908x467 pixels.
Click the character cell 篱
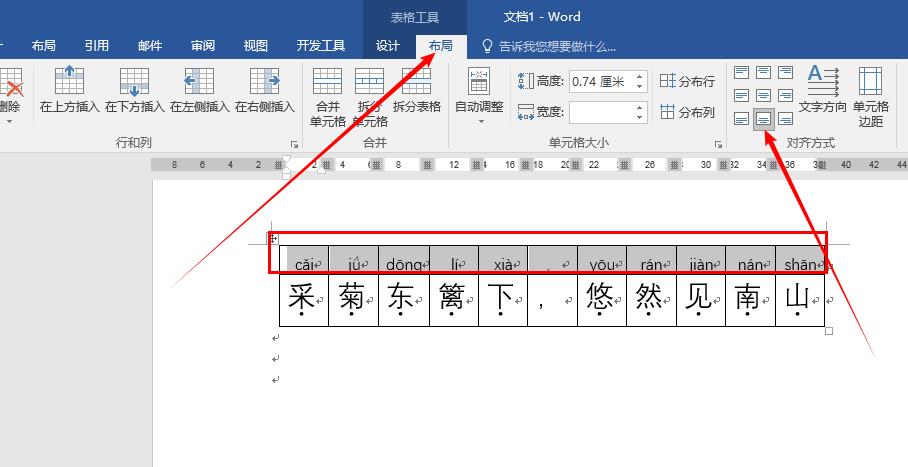click(x=453, y=300)
